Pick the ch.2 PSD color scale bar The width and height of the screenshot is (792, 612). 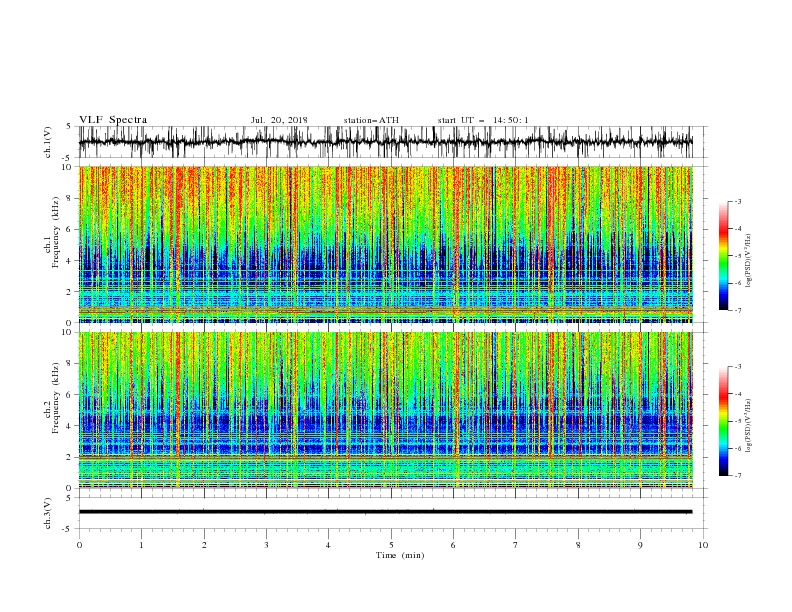click(723, 421)
